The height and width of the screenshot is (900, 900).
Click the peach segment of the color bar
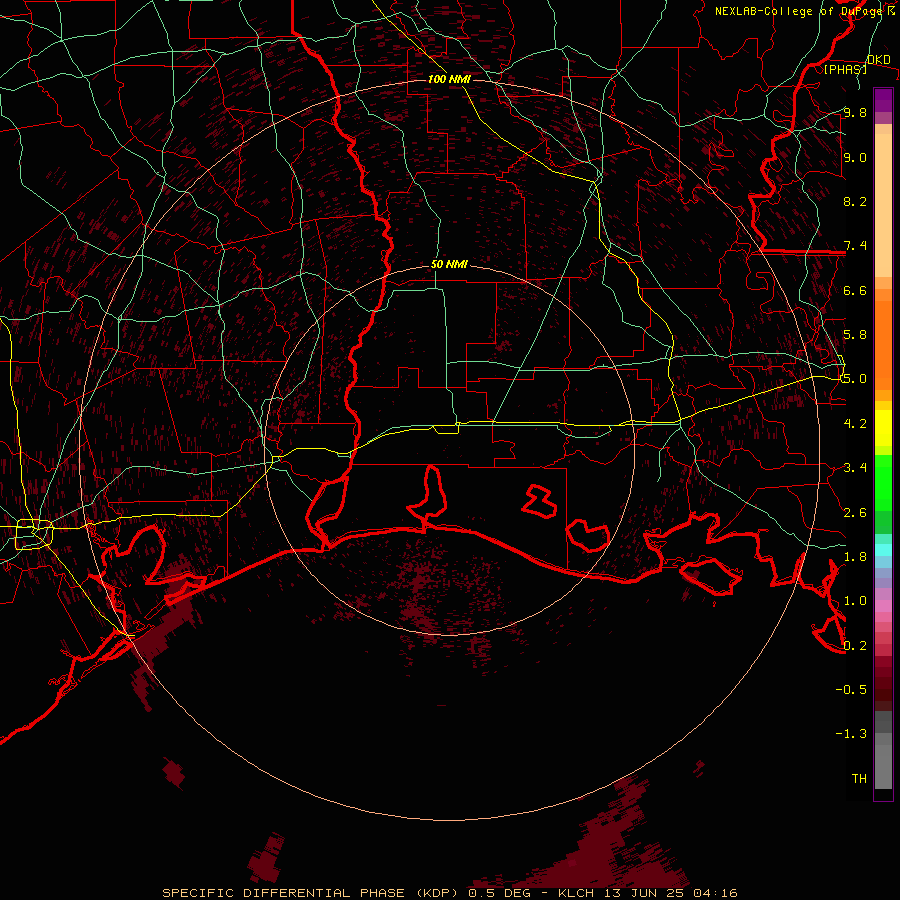pyautogui.click(x=883, y=201)
